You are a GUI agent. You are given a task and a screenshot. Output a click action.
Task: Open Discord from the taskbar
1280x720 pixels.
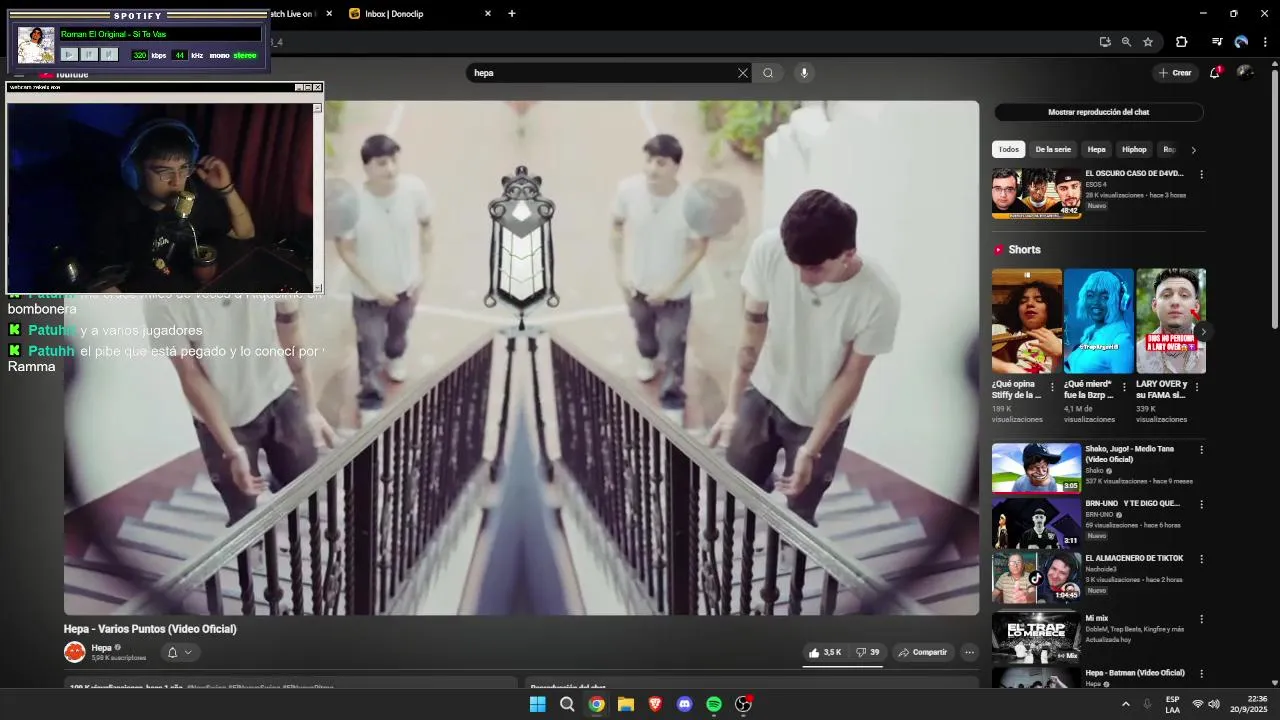click(x=684, y=704)
